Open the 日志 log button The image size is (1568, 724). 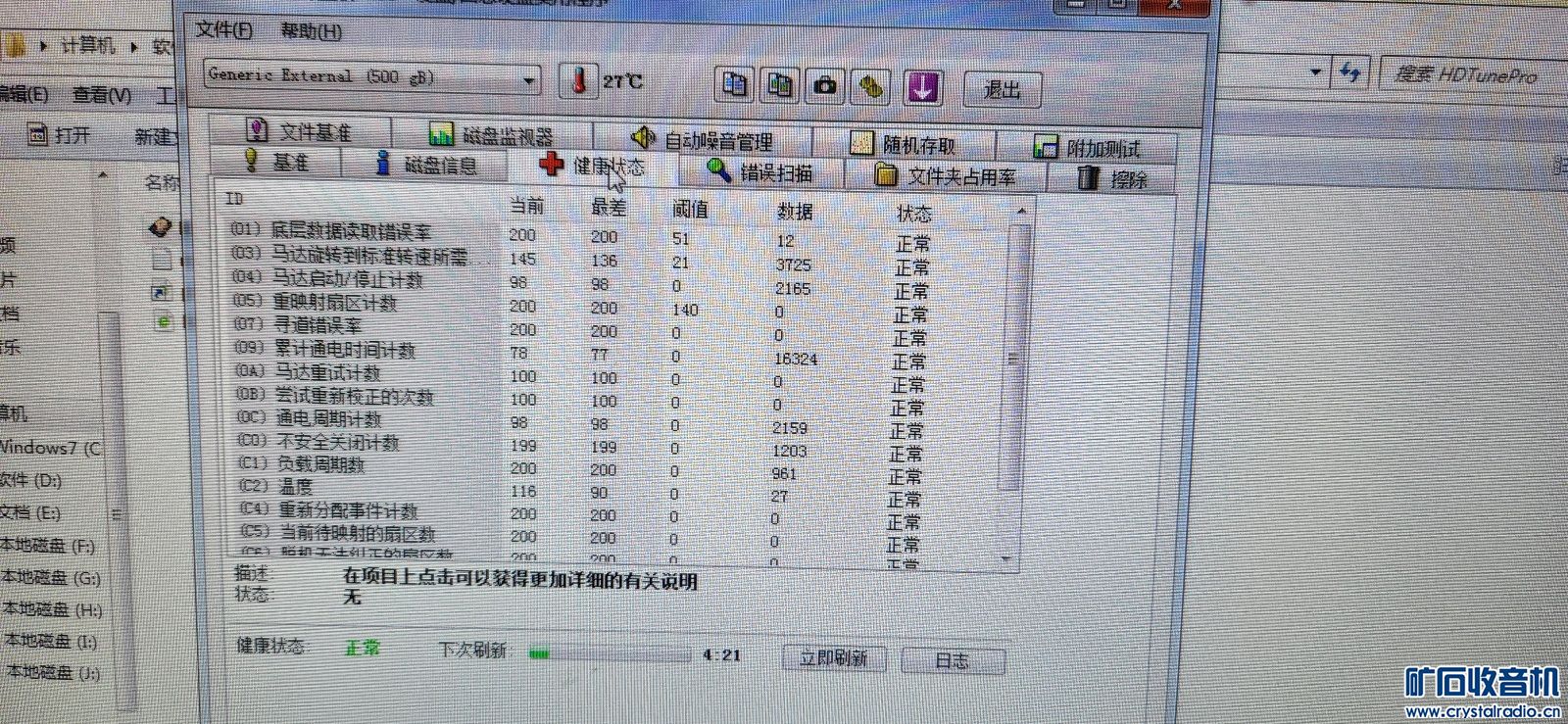(x=952, y=660)
